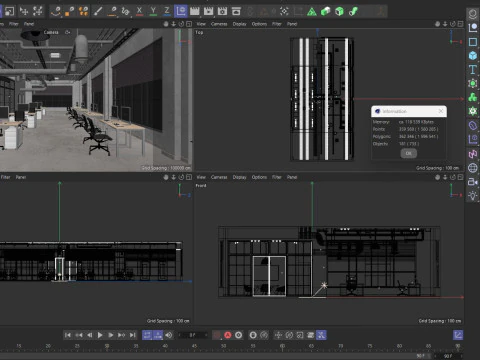Click the rectangle spline icon in side palette

[473, 42]
